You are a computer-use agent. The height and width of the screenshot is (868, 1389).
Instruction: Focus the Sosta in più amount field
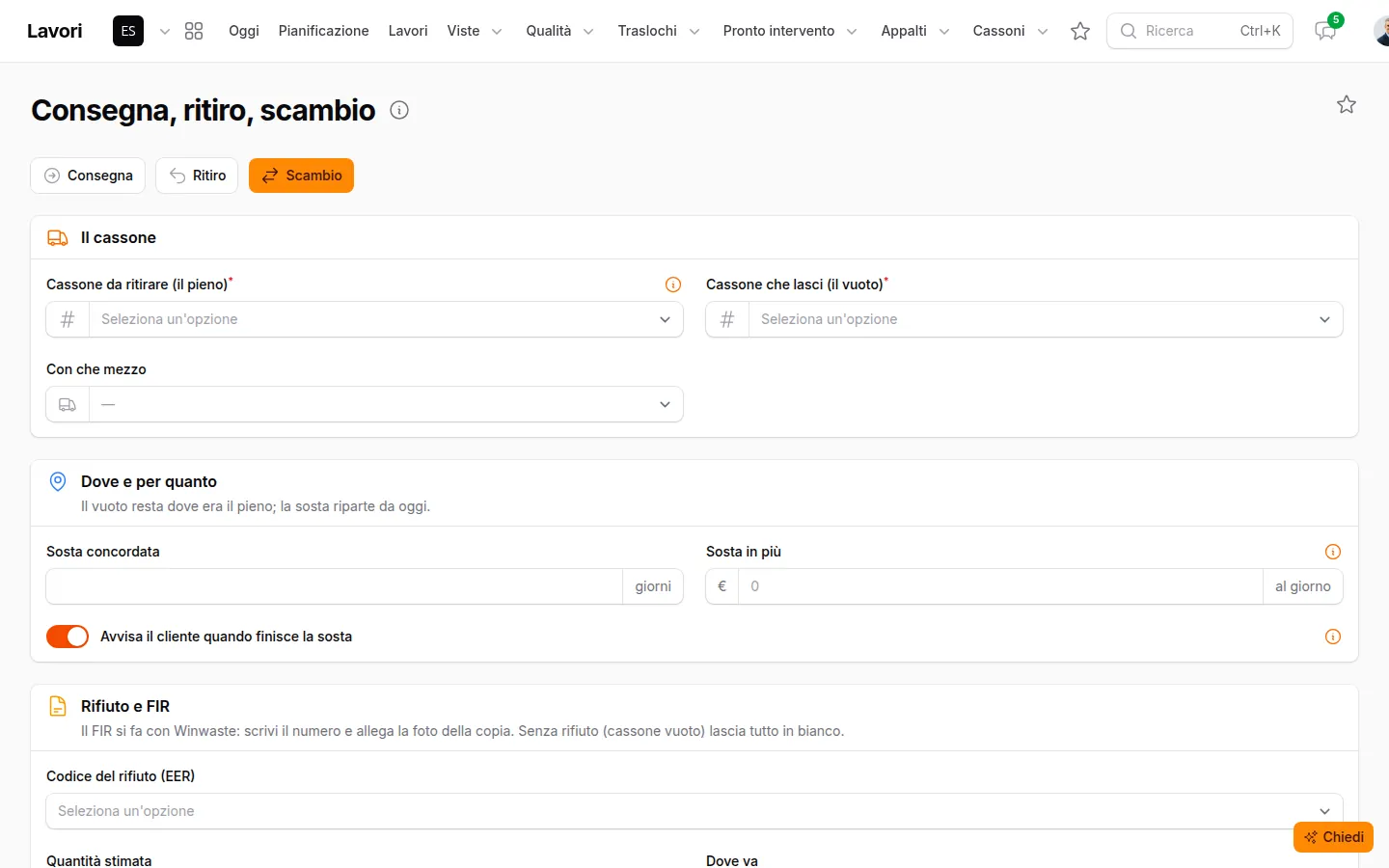coord(1000,586)
